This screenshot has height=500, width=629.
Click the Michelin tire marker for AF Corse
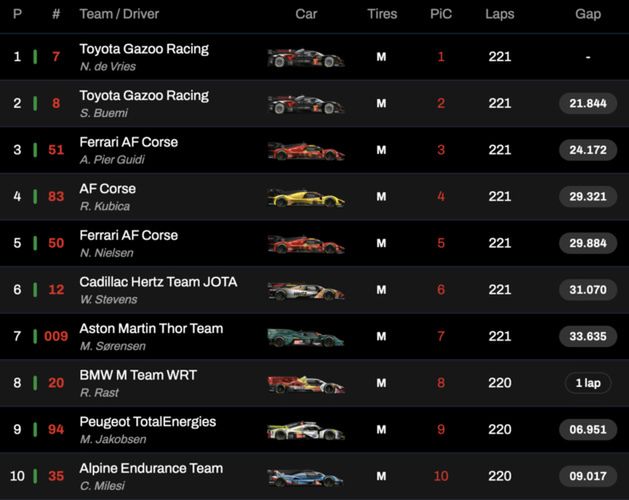[381, 197]
